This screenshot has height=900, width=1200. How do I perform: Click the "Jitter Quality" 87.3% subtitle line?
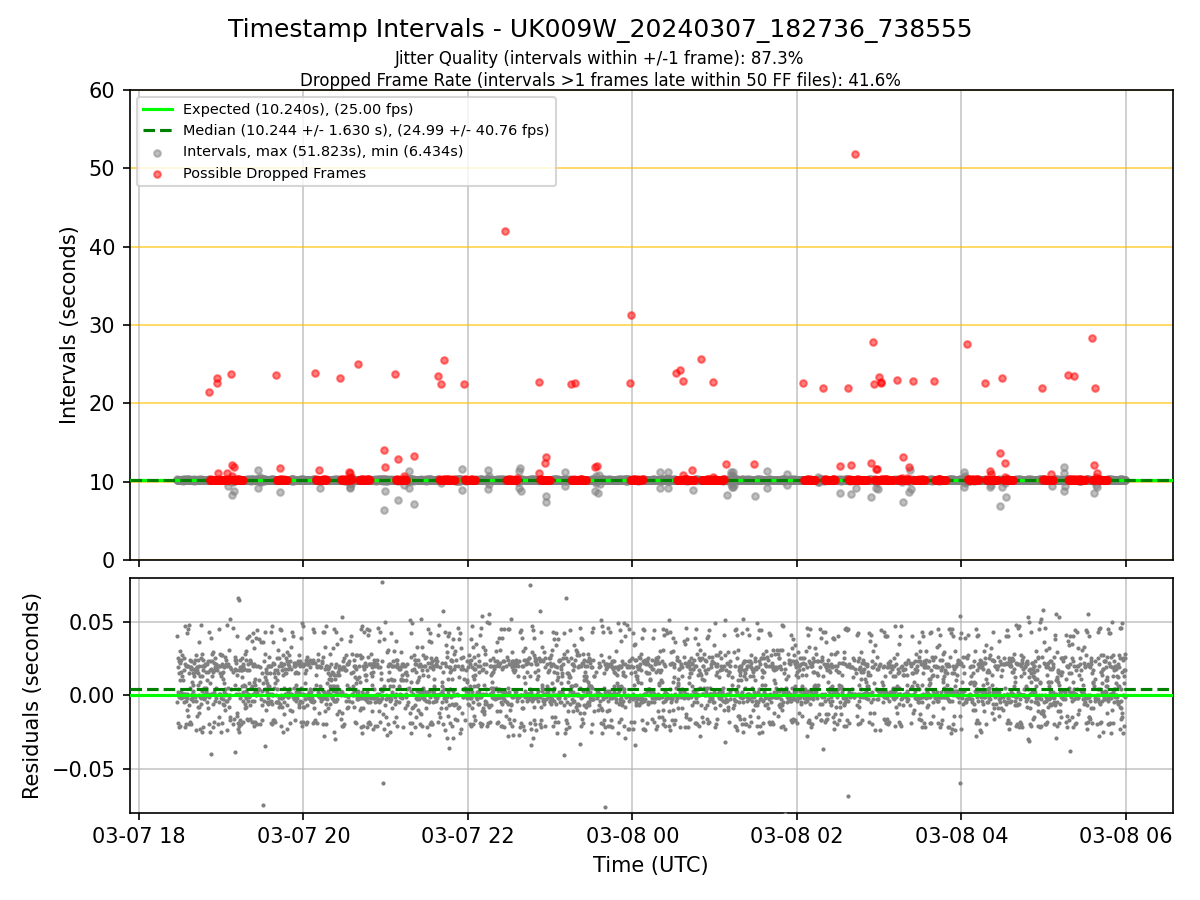pyautogui.click(x=599, y=59)
